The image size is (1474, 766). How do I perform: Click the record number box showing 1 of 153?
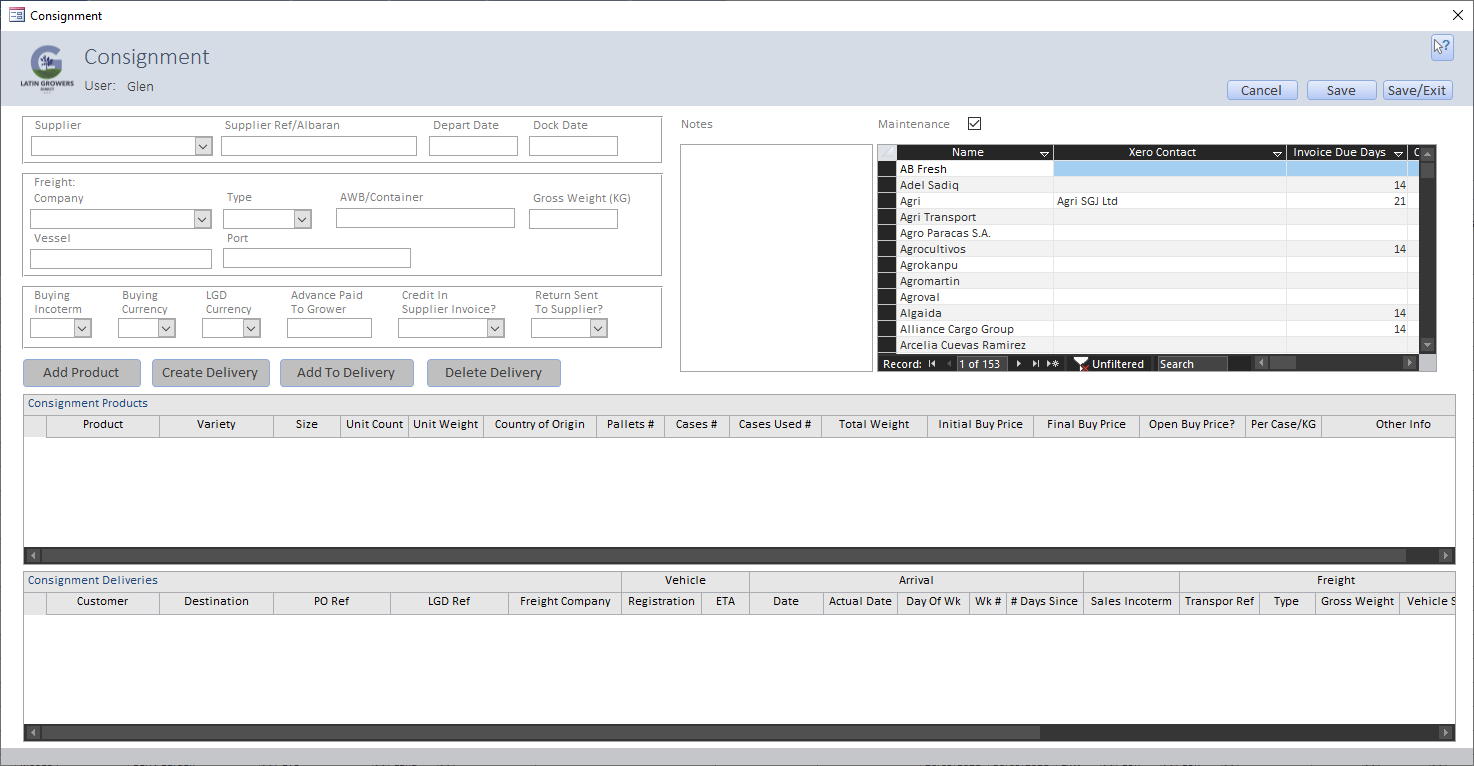pyautogui.click(x=982, y=364)
